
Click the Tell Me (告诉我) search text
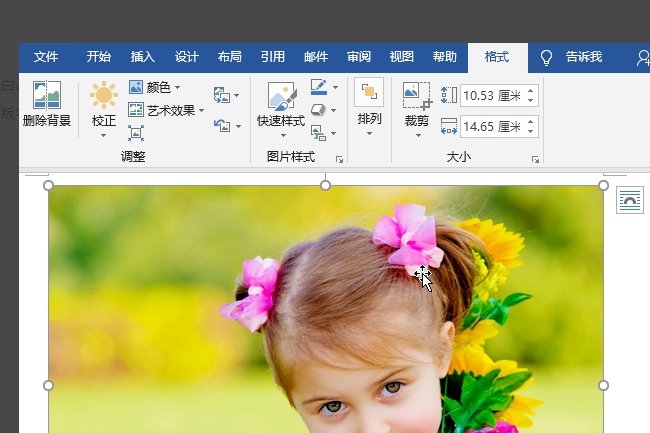584,57
